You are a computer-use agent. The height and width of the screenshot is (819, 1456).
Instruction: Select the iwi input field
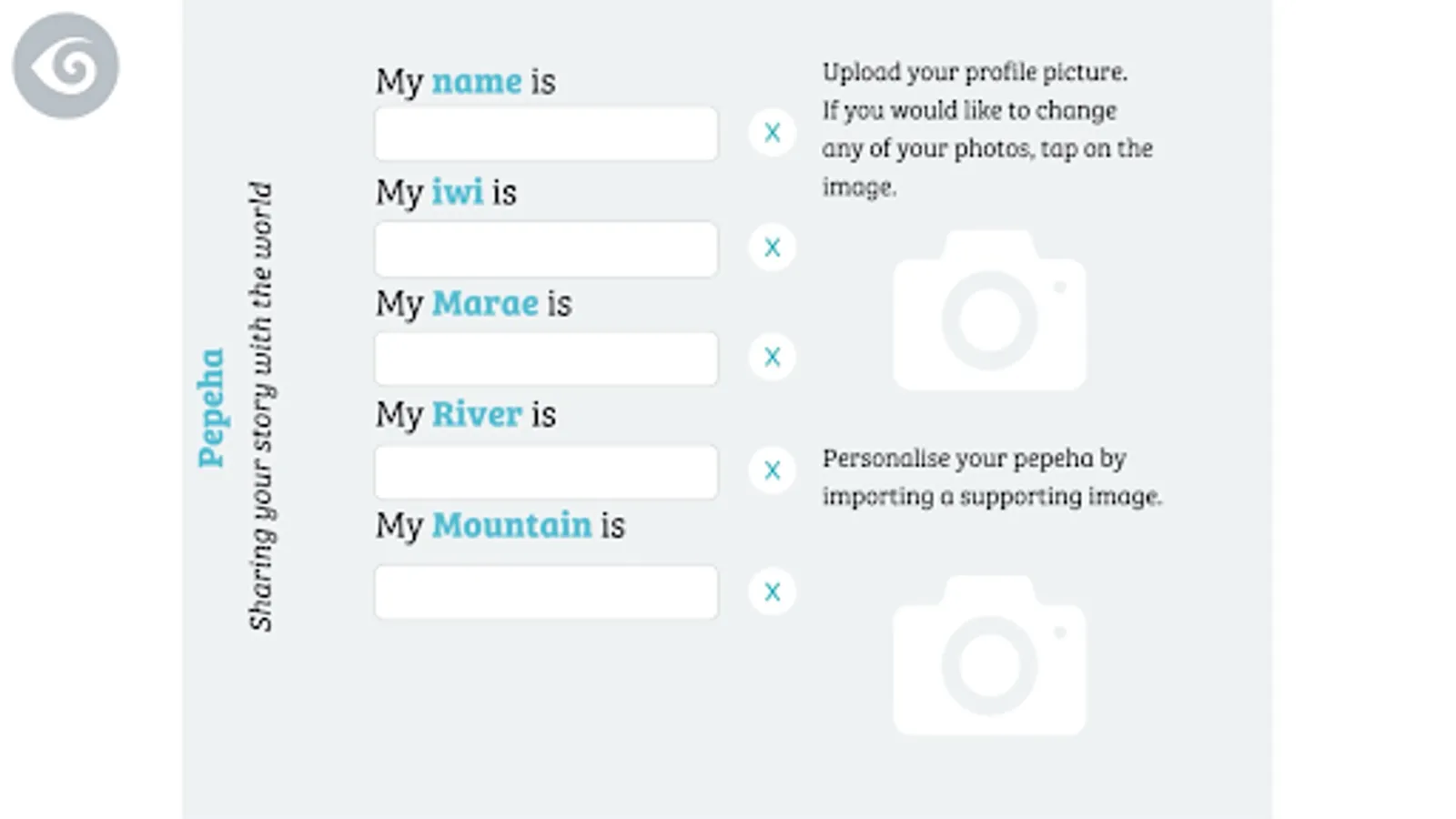coord(546,248)
